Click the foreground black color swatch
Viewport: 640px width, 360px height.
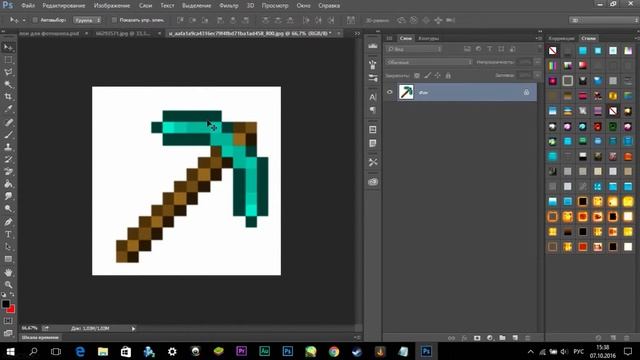5,304
